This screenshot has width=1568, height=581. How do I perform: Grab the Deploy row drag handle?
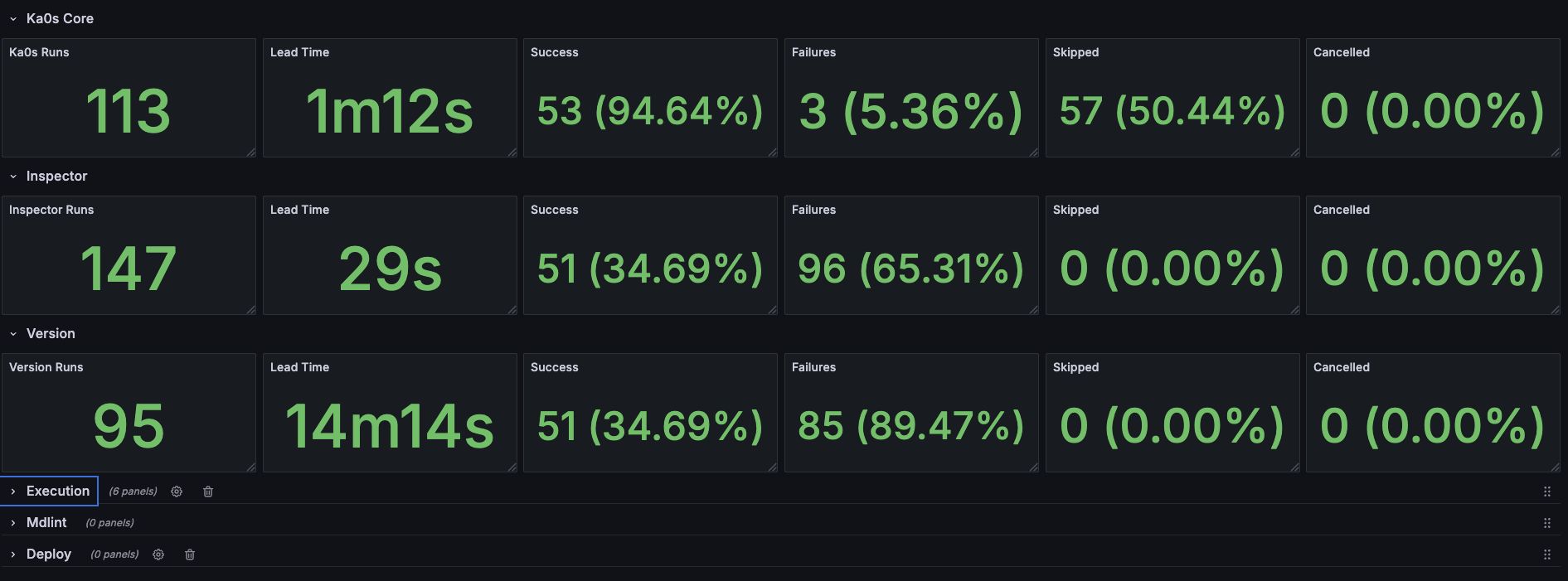tap(1546, 554)
